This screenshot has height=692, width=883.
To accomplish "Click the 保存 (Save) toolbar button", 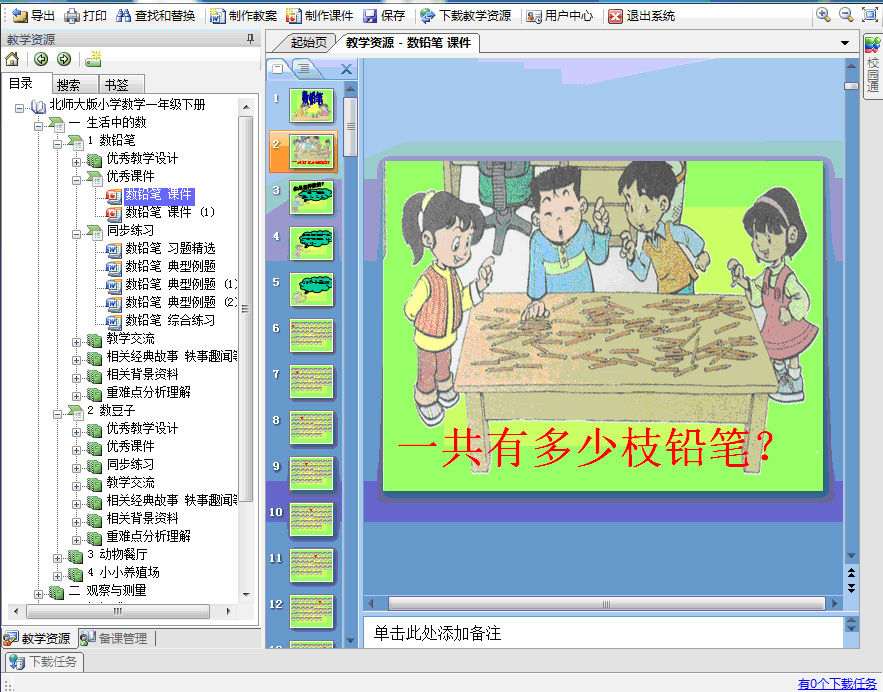I will tap(384, 16).
